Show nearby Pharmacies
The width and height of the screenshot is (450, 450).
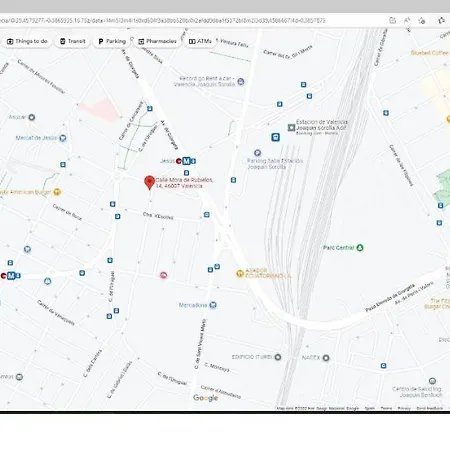(157, 41)
